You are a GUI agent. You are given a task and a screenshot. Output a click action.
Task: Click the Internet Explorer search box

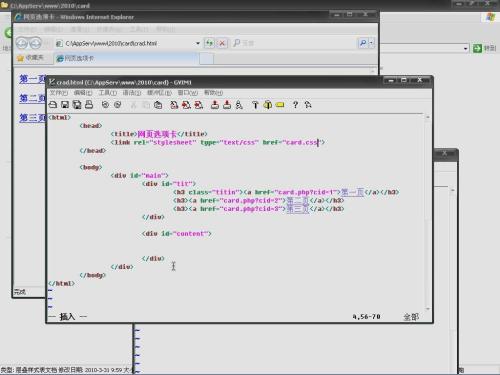(x=295, y=43)
